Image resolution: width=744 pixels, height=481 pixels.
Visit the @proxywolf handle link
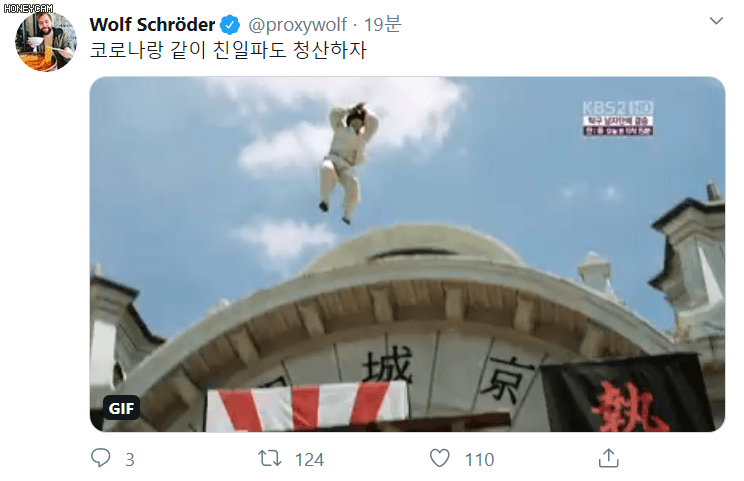(298, 25)
